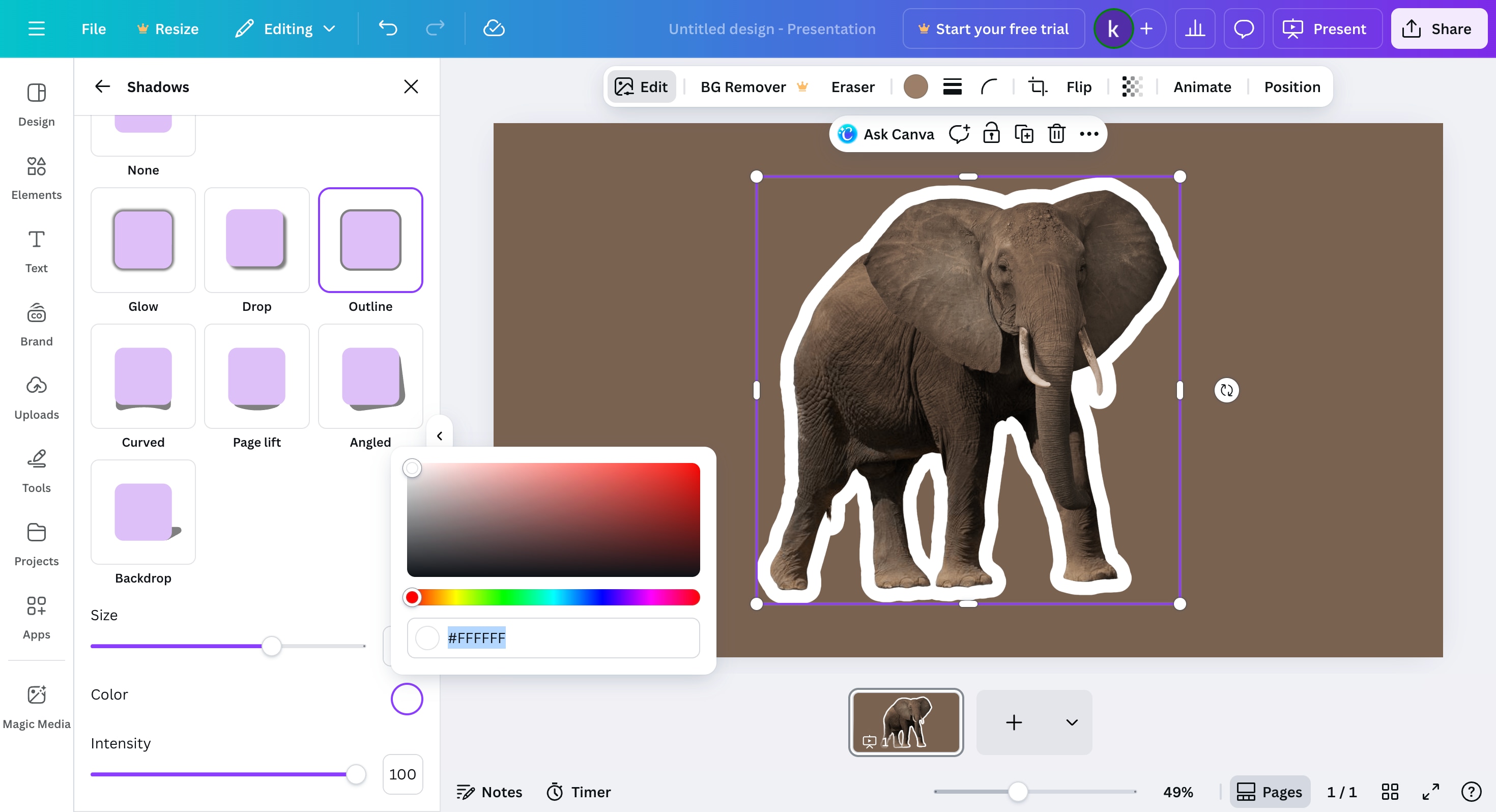Open the Elements panel

36,177
